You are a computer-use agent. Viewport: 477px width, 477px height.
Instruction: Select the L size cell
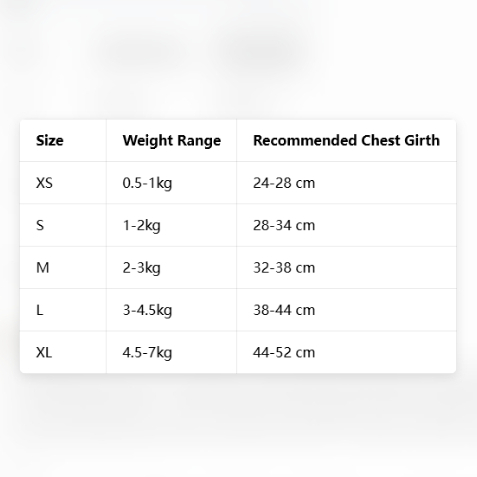[x=63, y=310]
